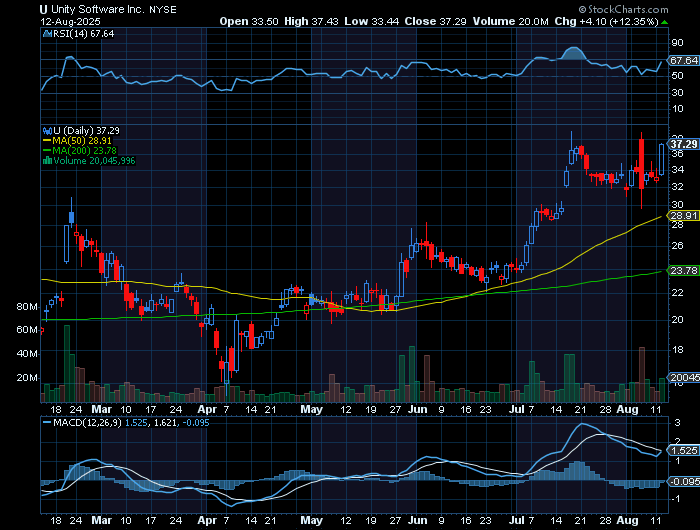Click the 37.29 price axis tag
Image resolution: width=700 pixels, height=530 pixels.
(x=683, y=144)
